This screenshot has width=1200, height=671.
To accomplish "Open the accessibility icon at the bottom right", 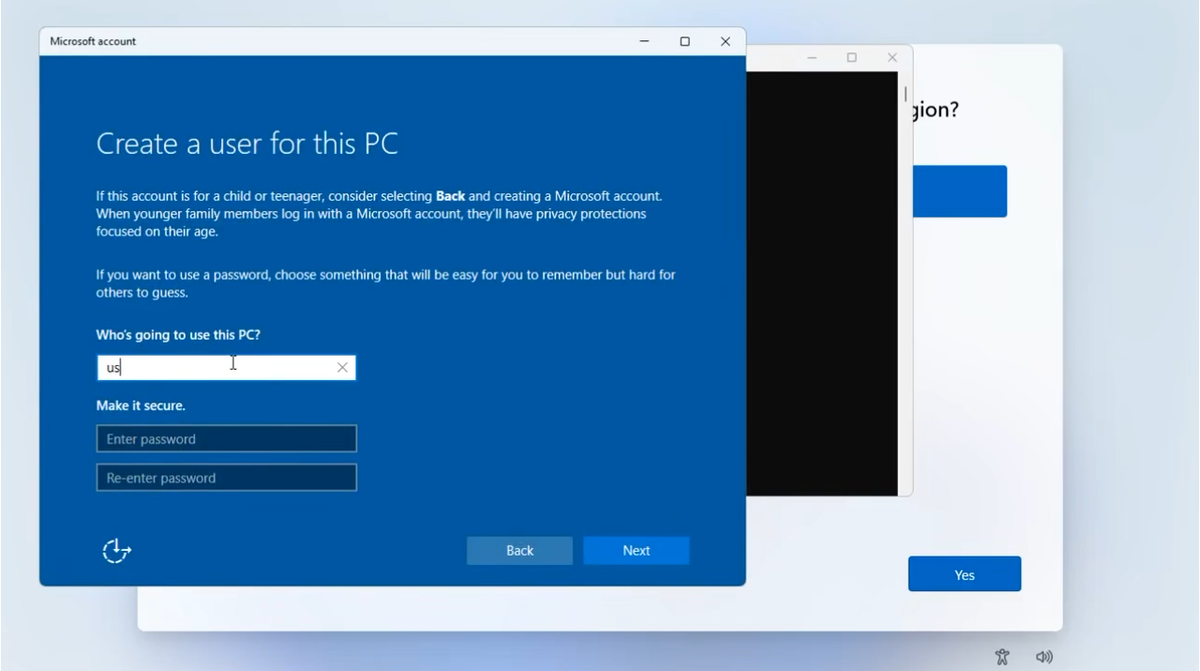I will point(1002,657).
